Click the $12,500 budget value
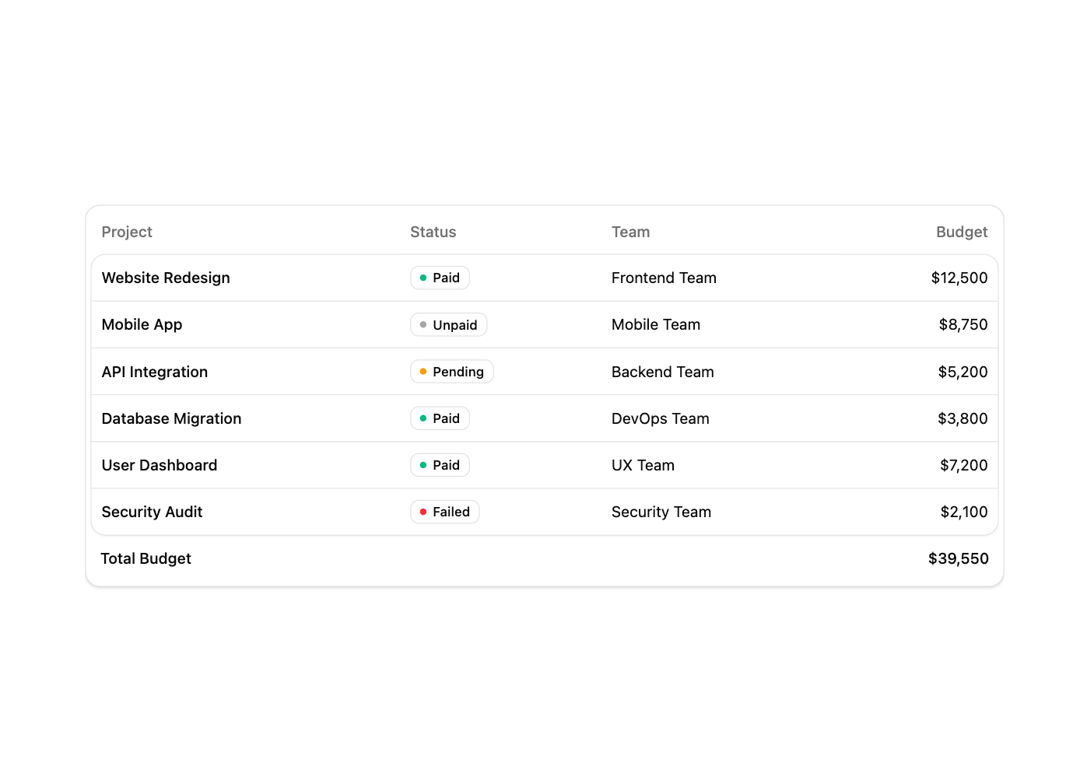The height and width of the screenshot is (773, 1080). tap(959, 278)
